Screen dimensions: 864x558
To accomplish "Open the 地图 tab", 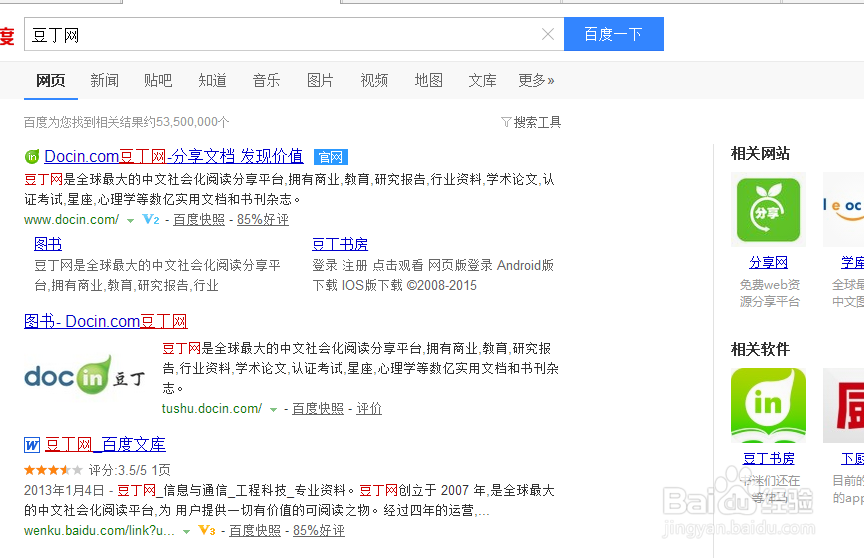I will [428, 80].
